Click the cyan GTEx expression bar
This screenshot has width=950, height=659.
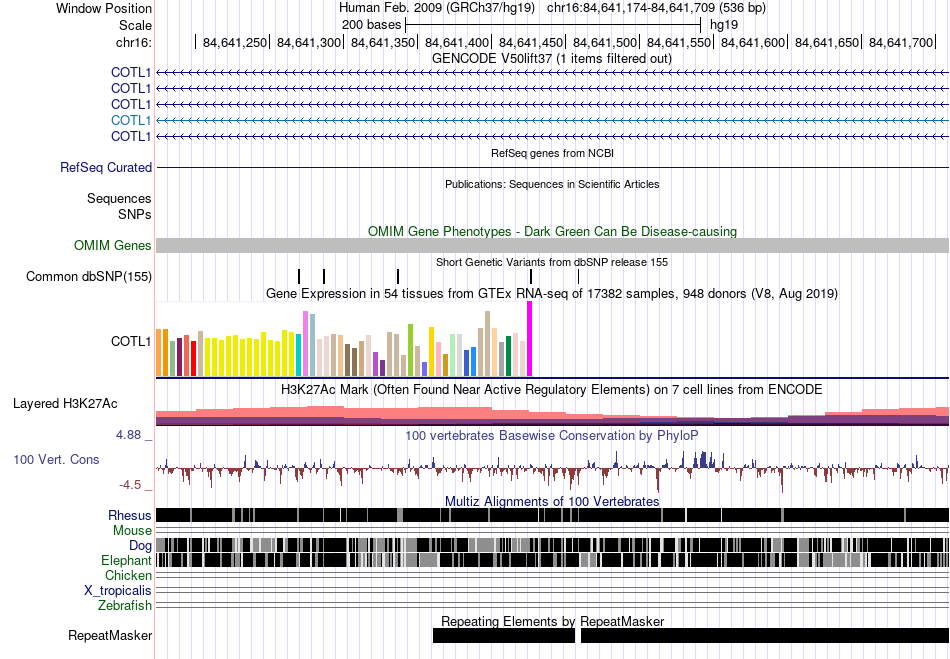point(299,355)
